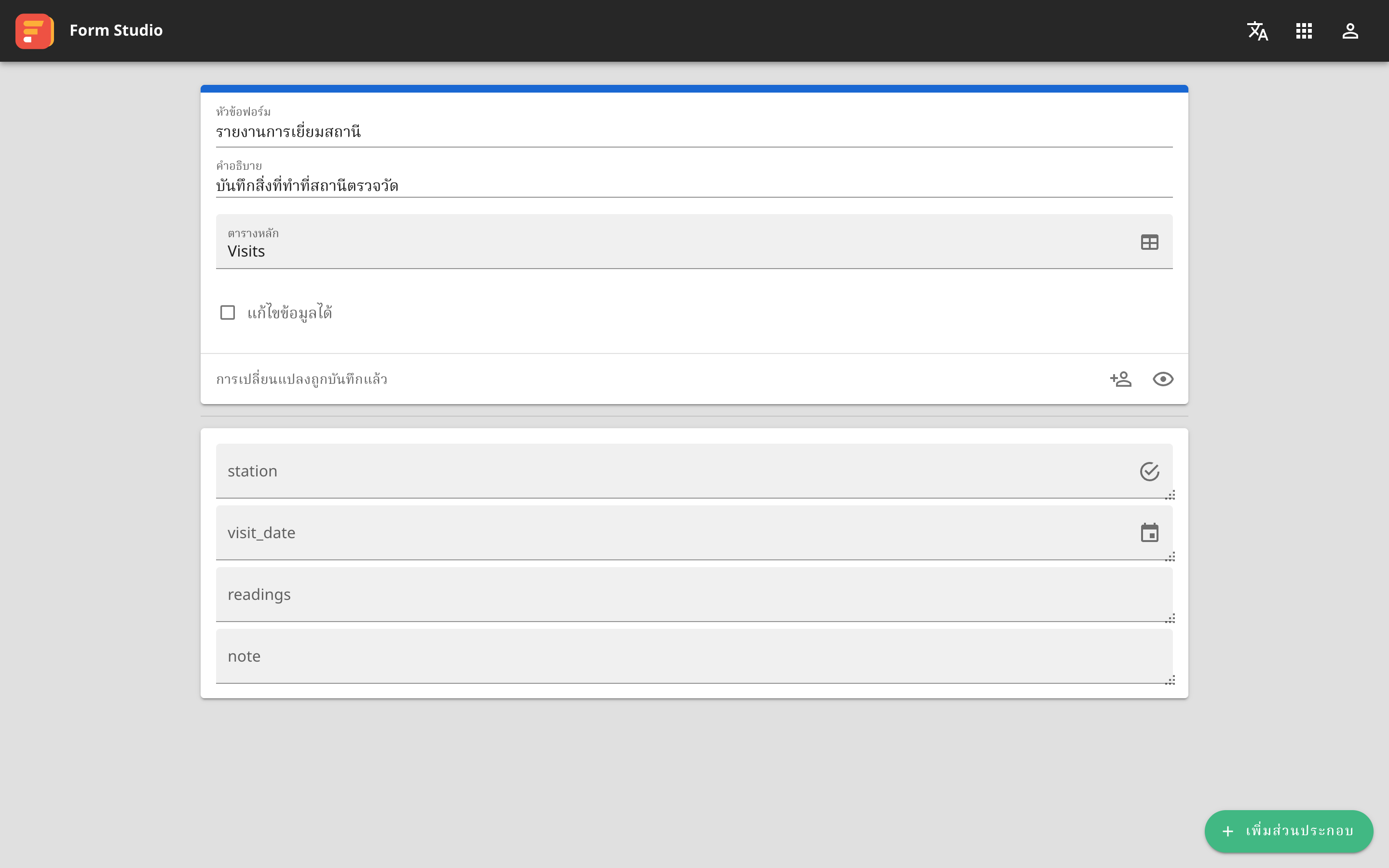Viewport: 1389px width, 868px height.
Task: Open the ตารางหลัก Visits dropdown
Action: [694, 242]
